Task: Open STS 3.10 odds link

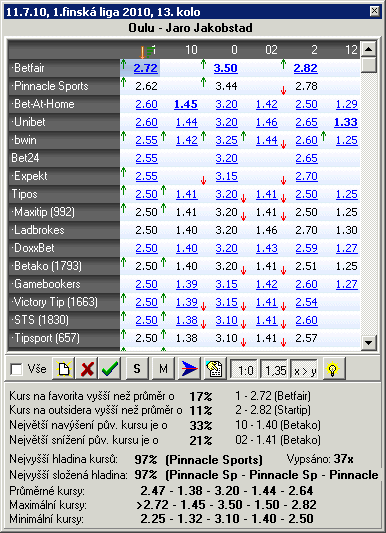Action: tap(226, 320)
